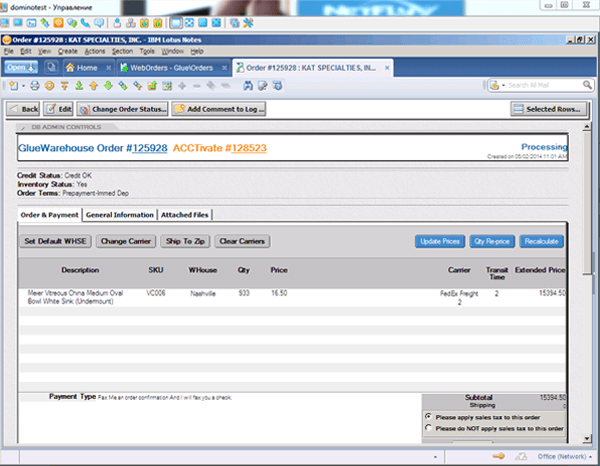Click the blue Qty Re-price button
The width and height of the screenshot is (600, 466).
coord(492,241)
